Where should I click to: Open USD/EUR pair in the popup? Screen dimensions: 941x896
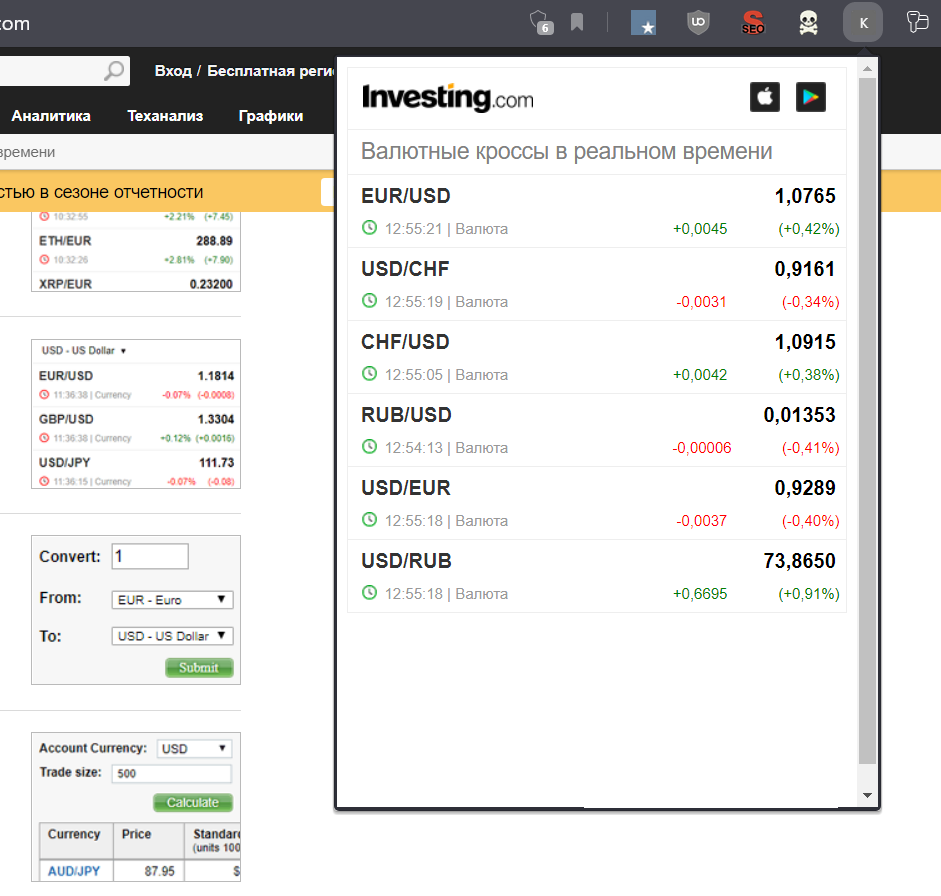point(406,489)
